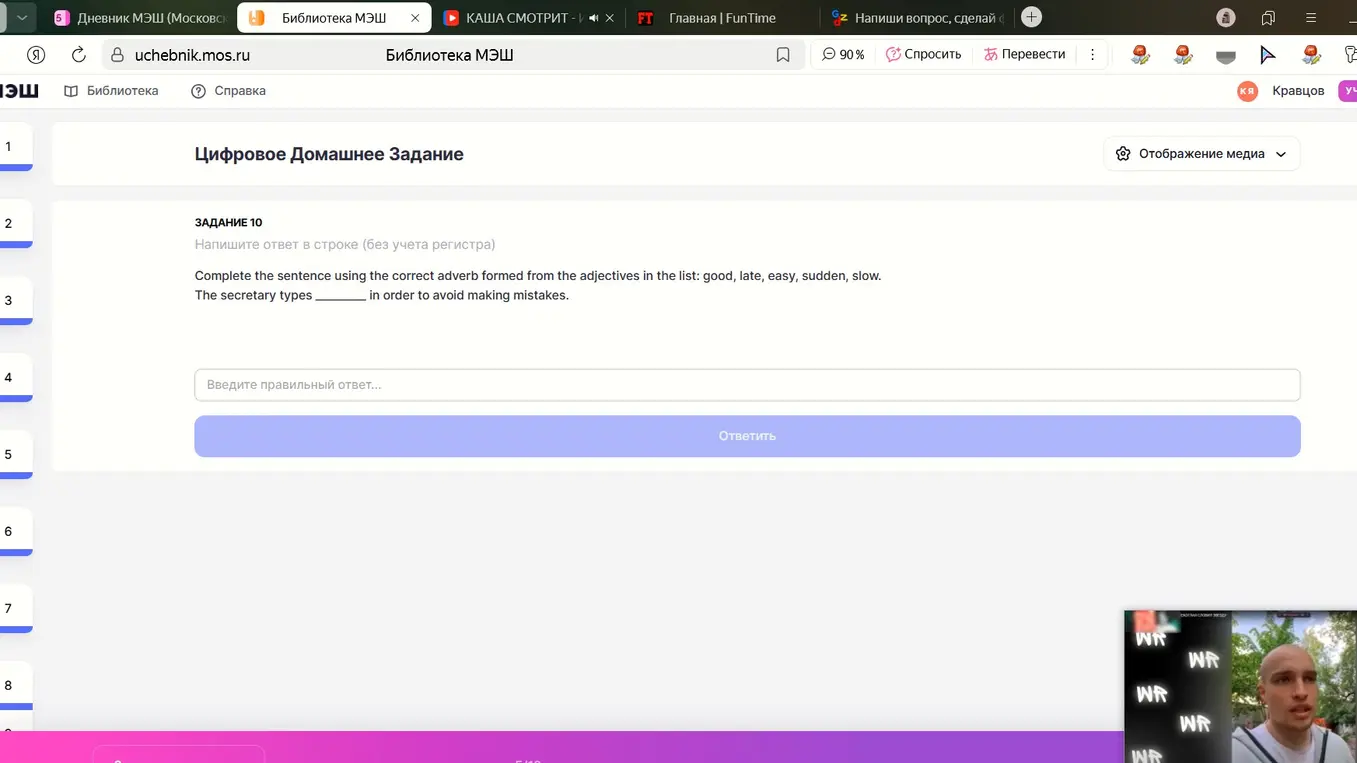Click the last mushroom extension icon at right
1357x763 pixels.
(x=1311, y=55)
